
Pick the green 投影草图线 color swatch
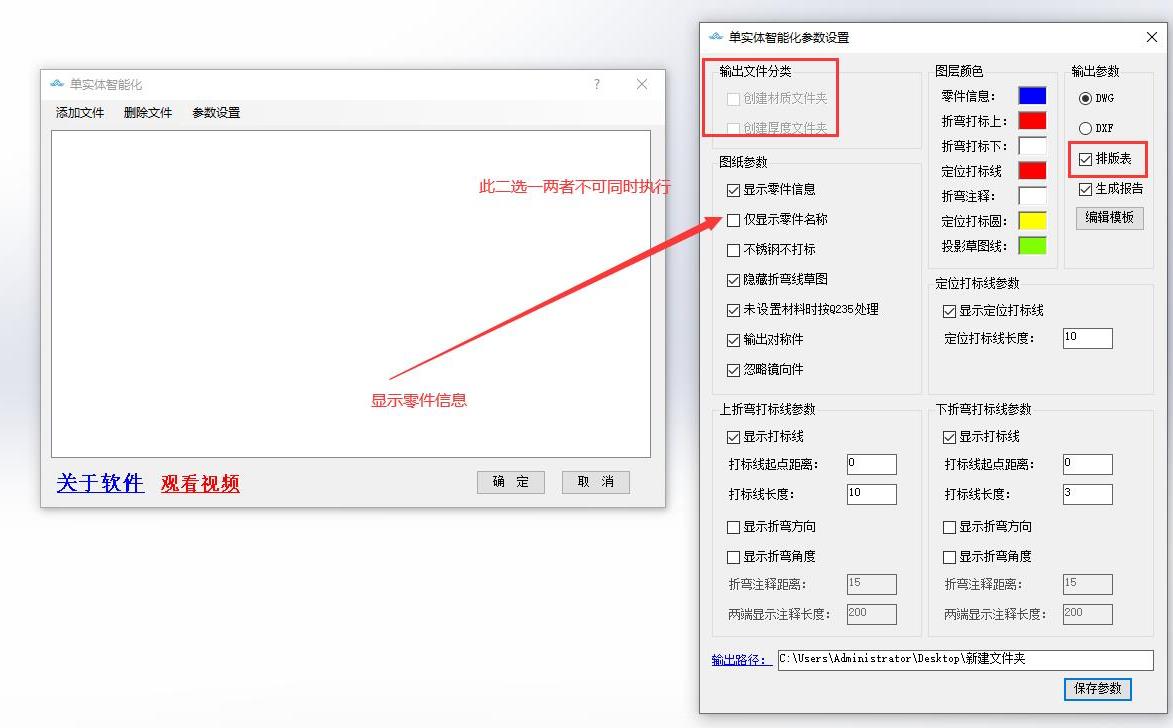click(1032, 245)
